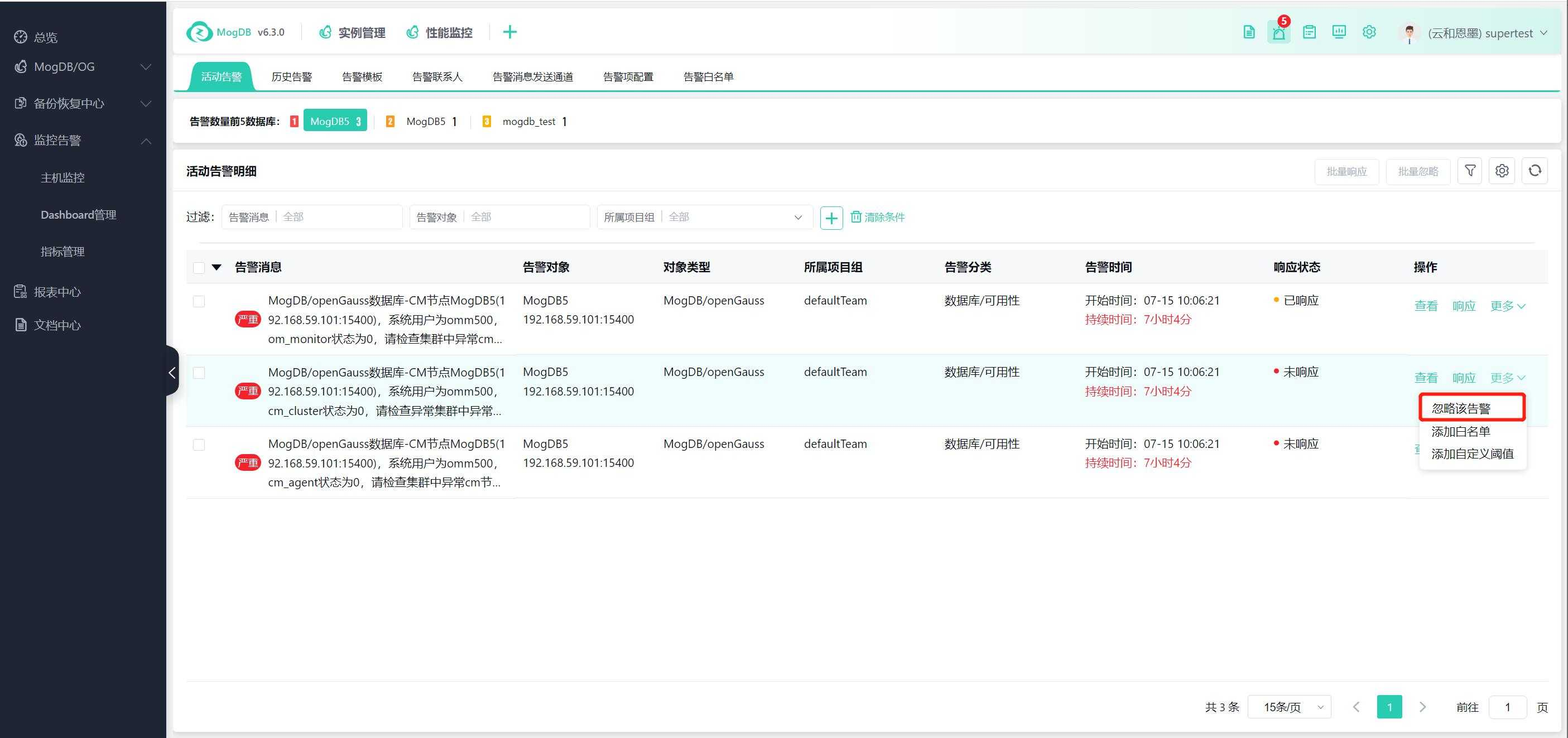
Task: Switch to the 告警模板 tab
Action: coord(362,76)
